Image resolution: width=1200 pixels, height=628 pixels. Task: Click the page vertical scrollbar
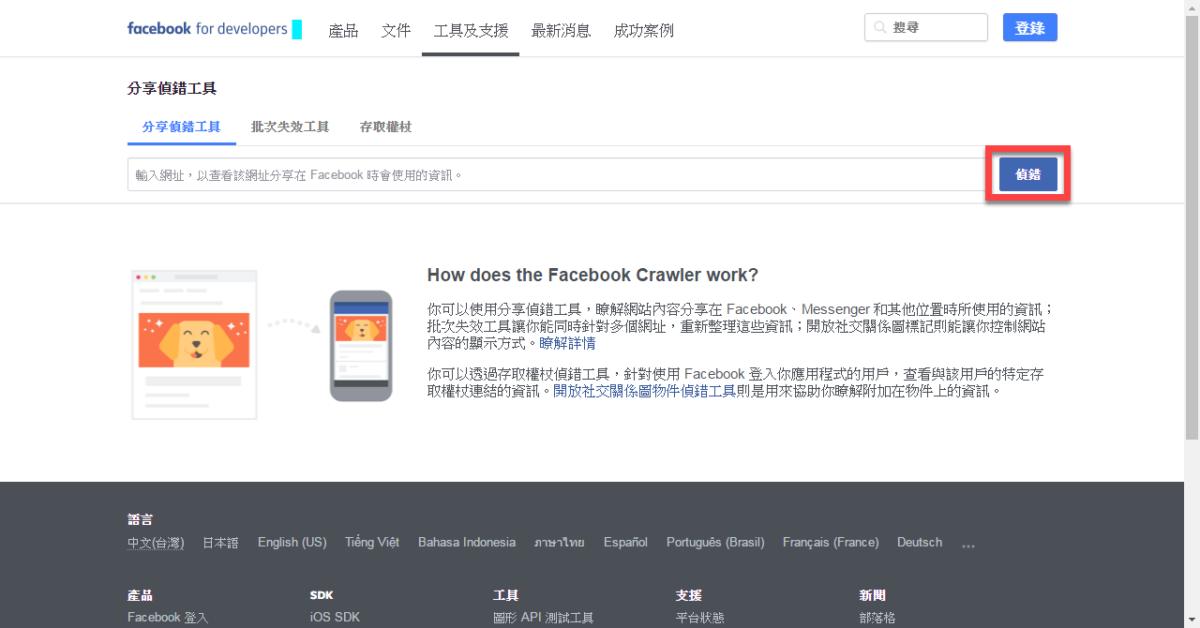(x=1192, y=225)
